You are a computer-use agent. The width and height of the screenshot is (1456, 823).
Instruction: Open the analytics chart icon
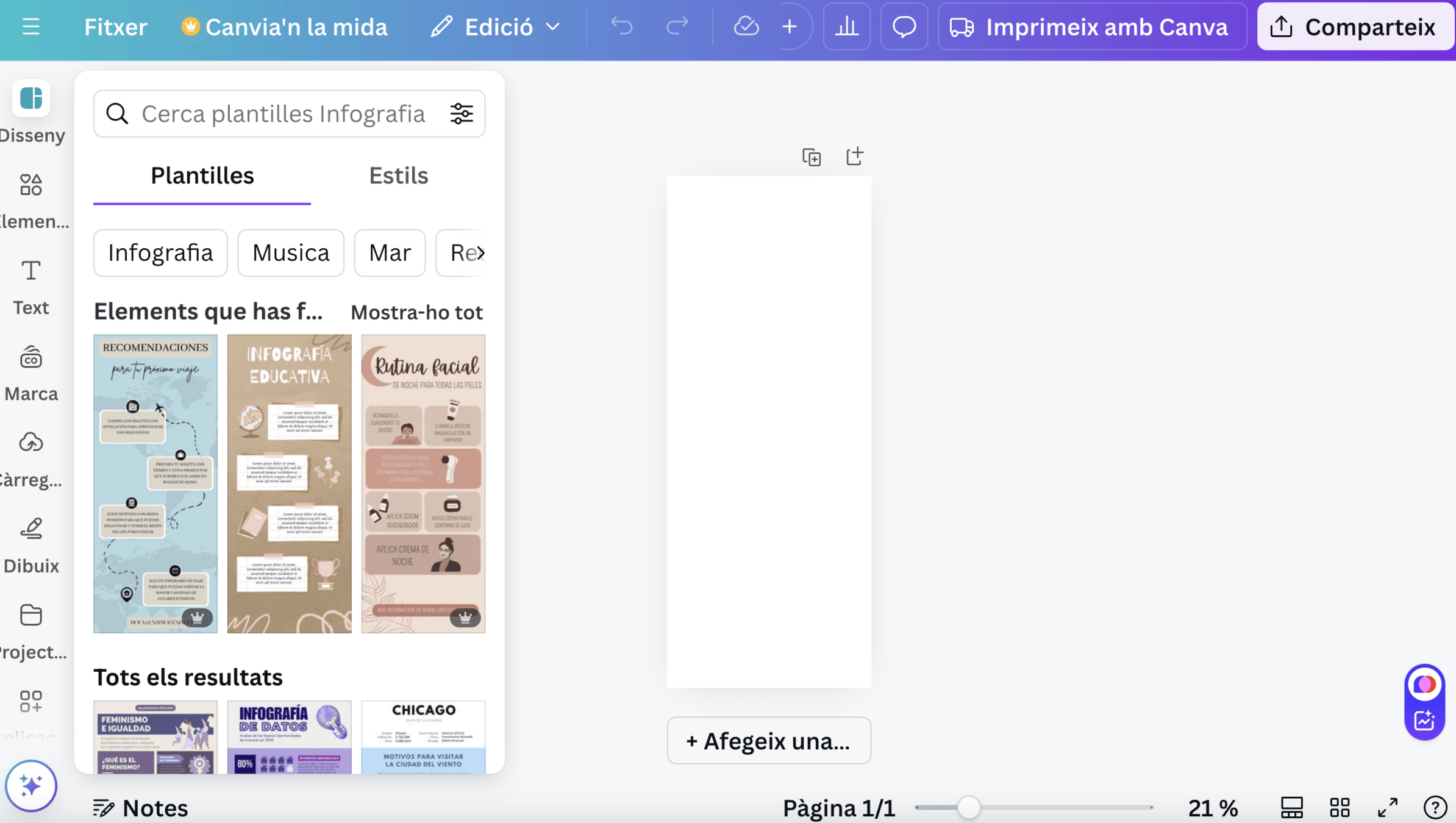846,27
